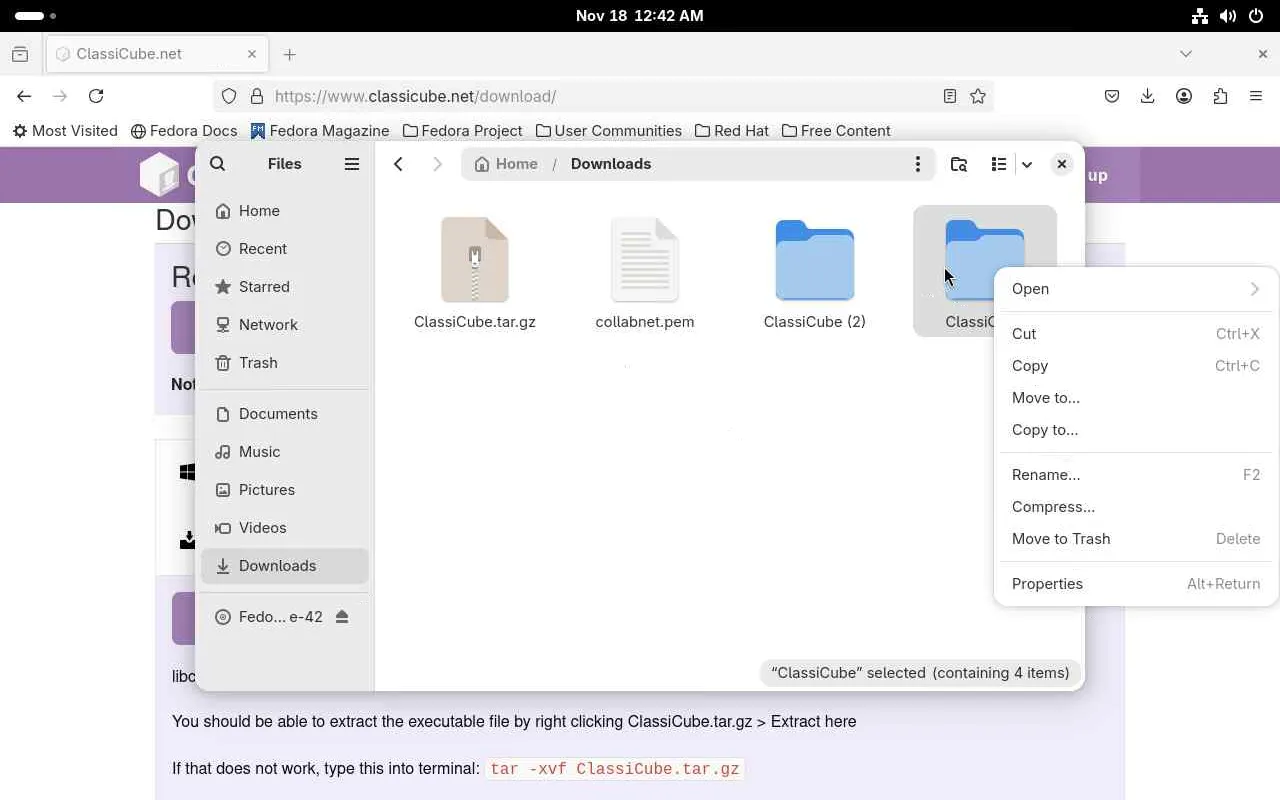Open the Firefox downloads panel
This screenshot has height=800, width=1280.
tap(1148, 96)
